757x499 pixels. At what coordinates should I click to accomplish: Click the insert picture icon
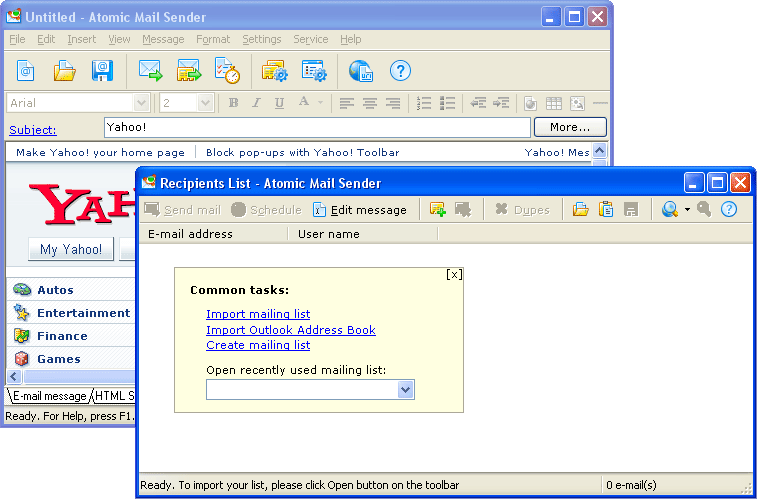577,103
